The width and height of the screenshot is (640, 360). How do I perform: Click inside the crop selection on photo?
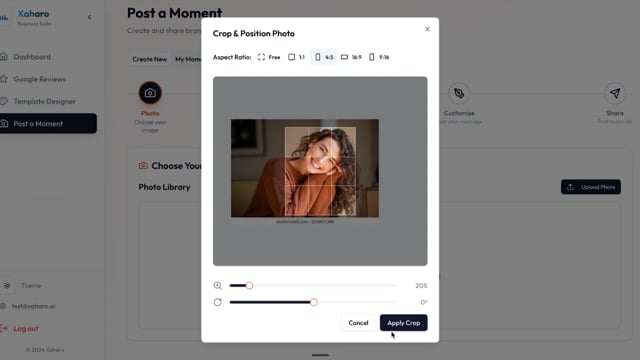coord(320,171)
